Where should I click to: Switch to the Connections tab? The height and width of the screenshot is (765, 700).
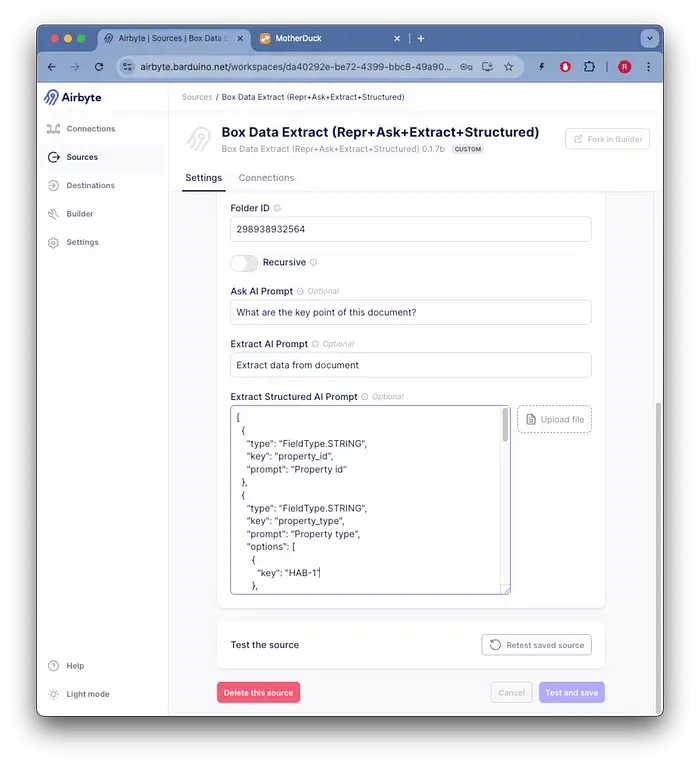pyautogui.click(x=266, y=178)
